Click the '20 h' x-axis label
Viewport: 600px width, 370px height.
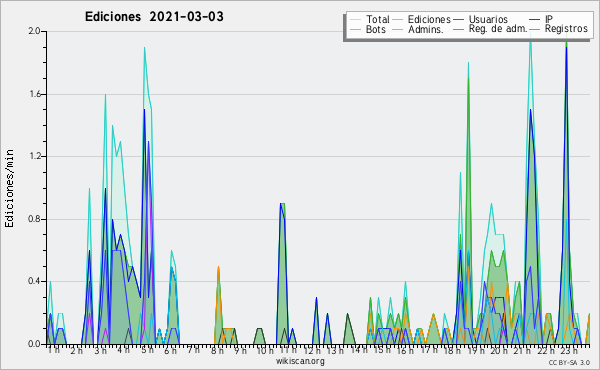pyautogui.click(x=499, y=350)
